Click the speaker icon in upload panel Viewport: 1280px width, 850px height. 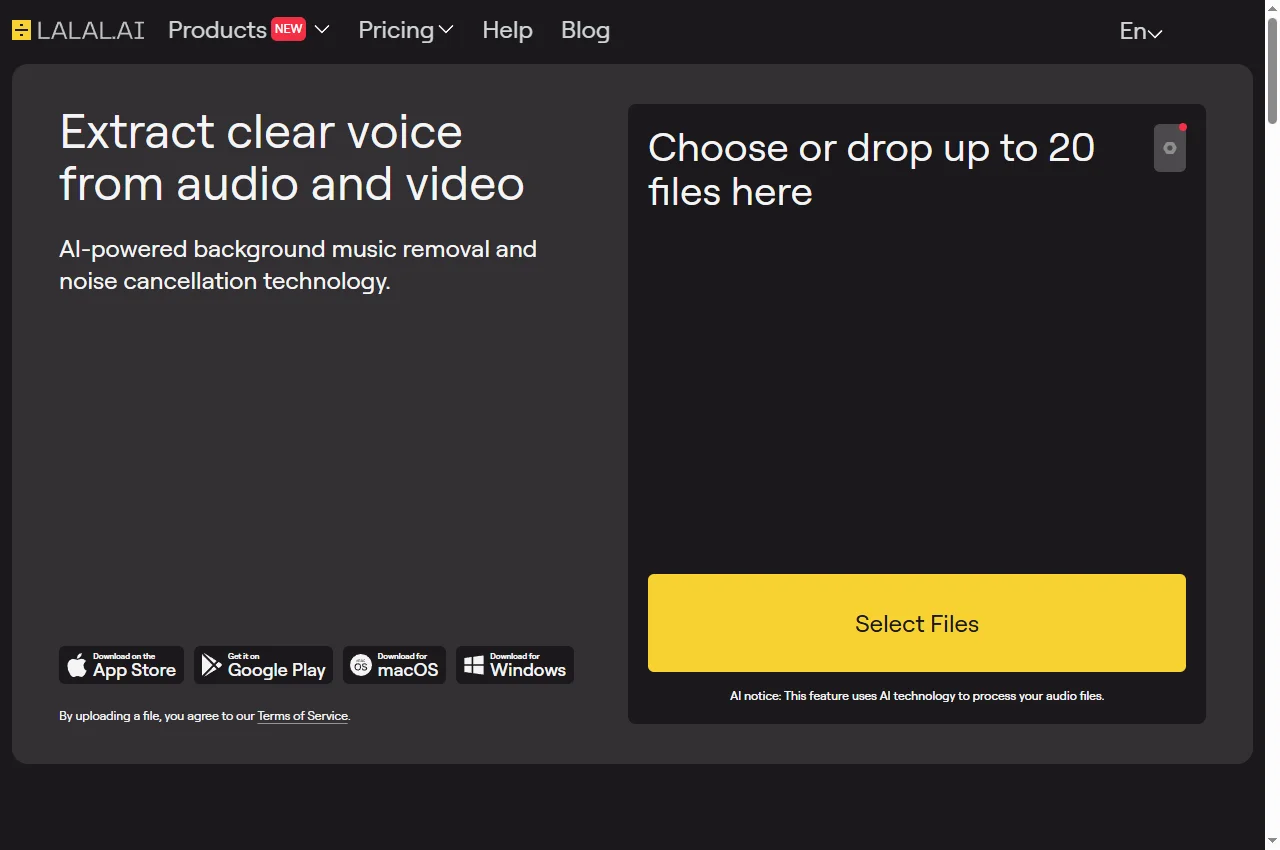tap(1170, 148)
